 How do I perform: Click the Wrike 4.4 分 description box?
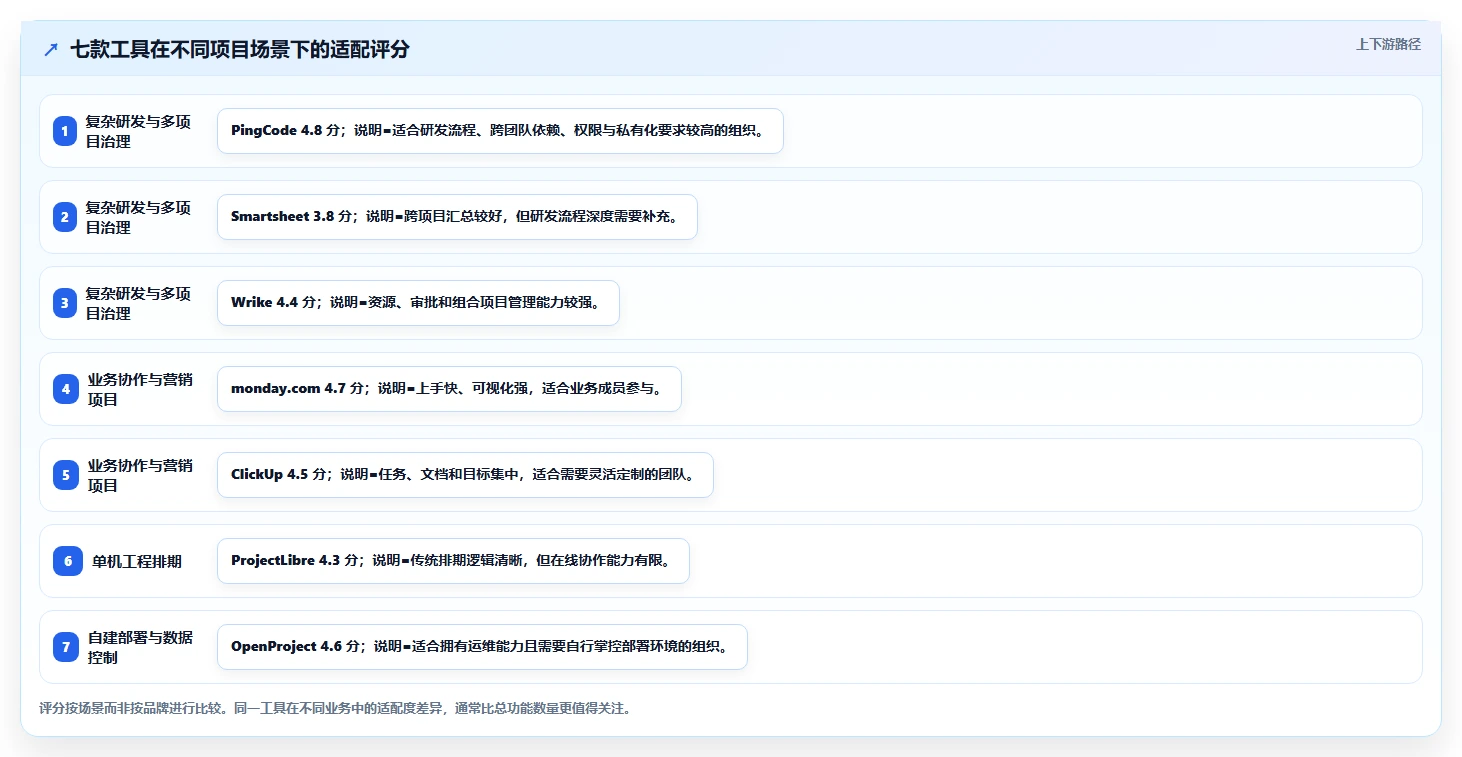(x=418, y=303)
